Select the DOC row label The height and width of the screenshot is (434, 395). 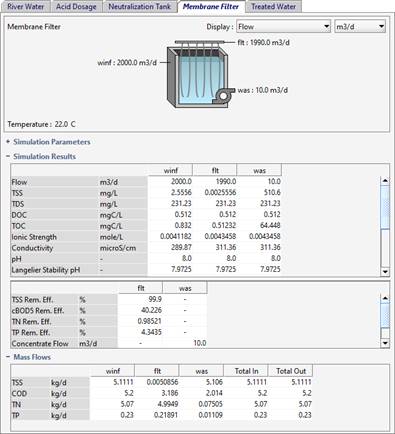click(x=19, y=215)
